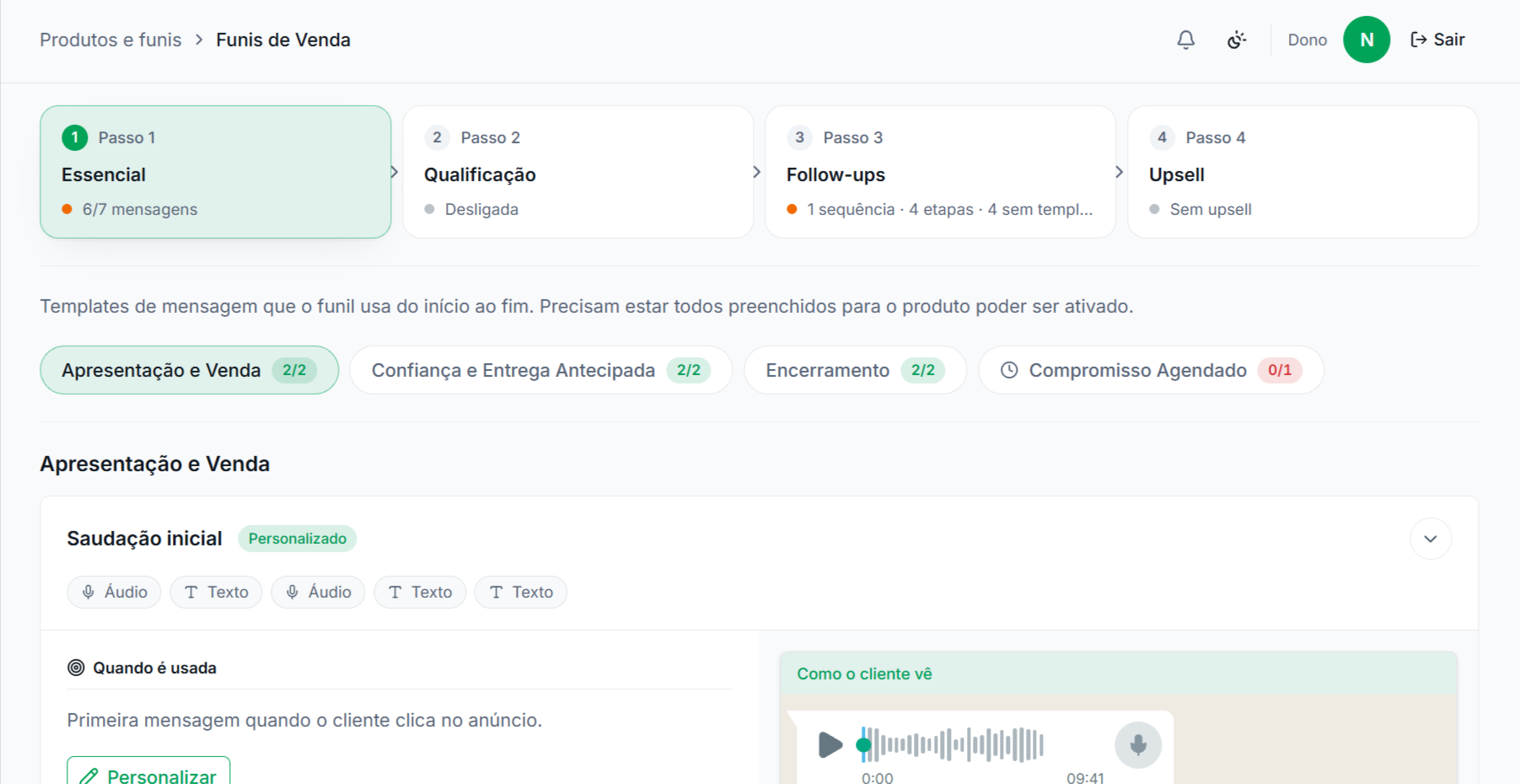Select Apresentação e Venda category pill
Viewport: 1520px width, 784px height.
coord(190,370)
